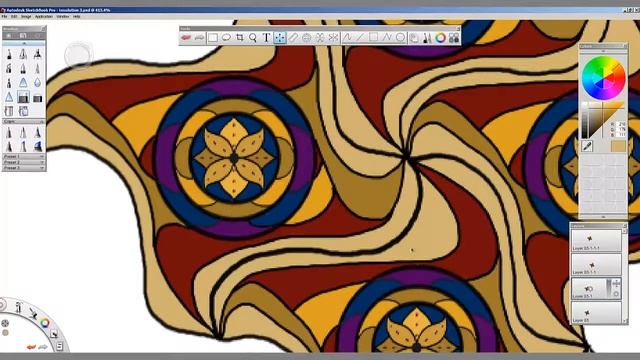Viewport: 640px width, 360px height.
Task: Select the freehand stroke style
Action: pyautogui.click(x=347, y=38)
